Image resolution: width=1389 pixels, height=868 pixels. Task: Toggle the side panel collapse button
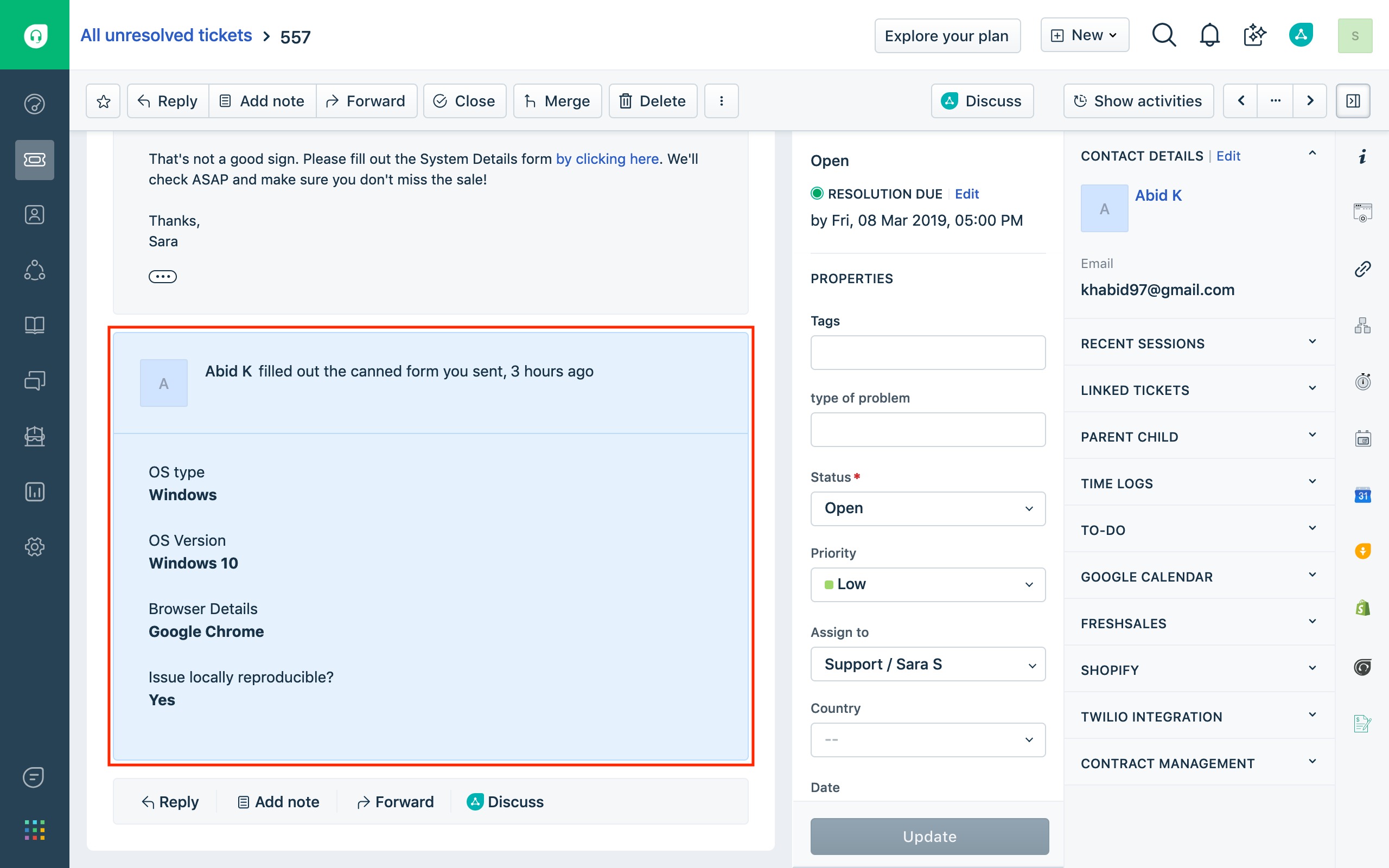1353,101
